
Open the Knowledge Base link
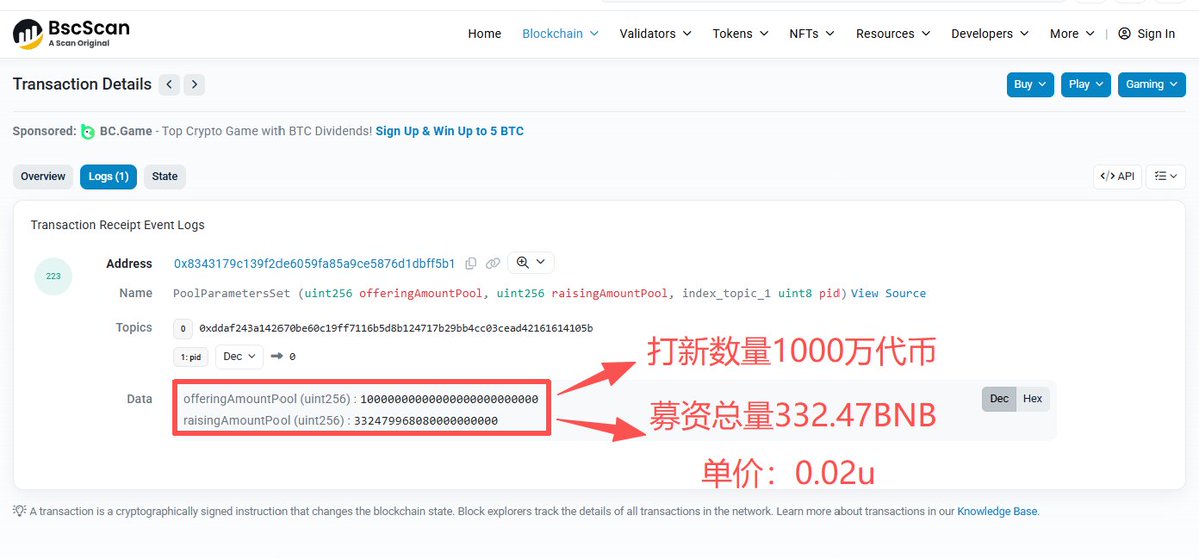pos(997,511)
